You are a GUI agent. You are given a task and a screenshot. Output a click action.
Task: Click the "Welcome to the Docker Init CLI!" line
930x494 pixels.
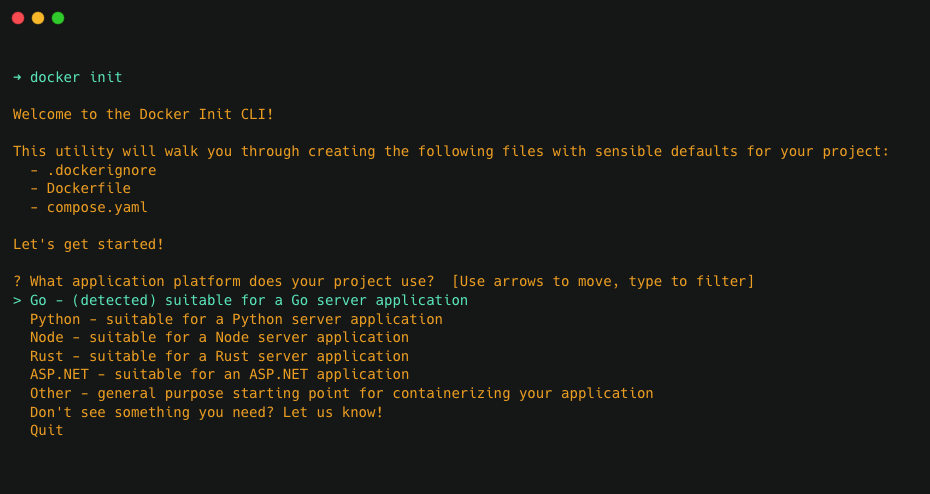pyautogui.click(x=144, y=114)
